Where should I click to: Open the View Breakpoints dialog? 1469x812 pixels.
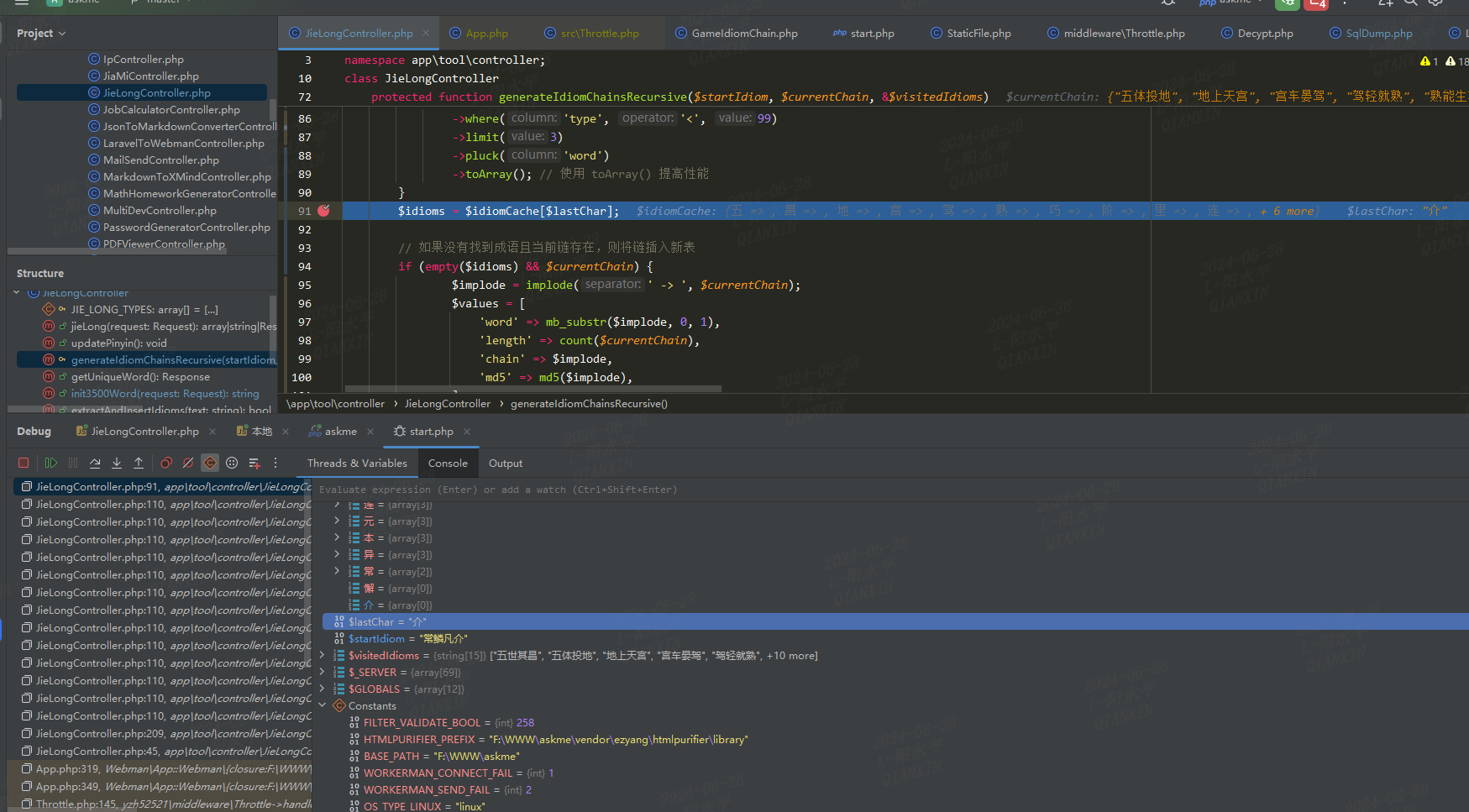(166, 463)
